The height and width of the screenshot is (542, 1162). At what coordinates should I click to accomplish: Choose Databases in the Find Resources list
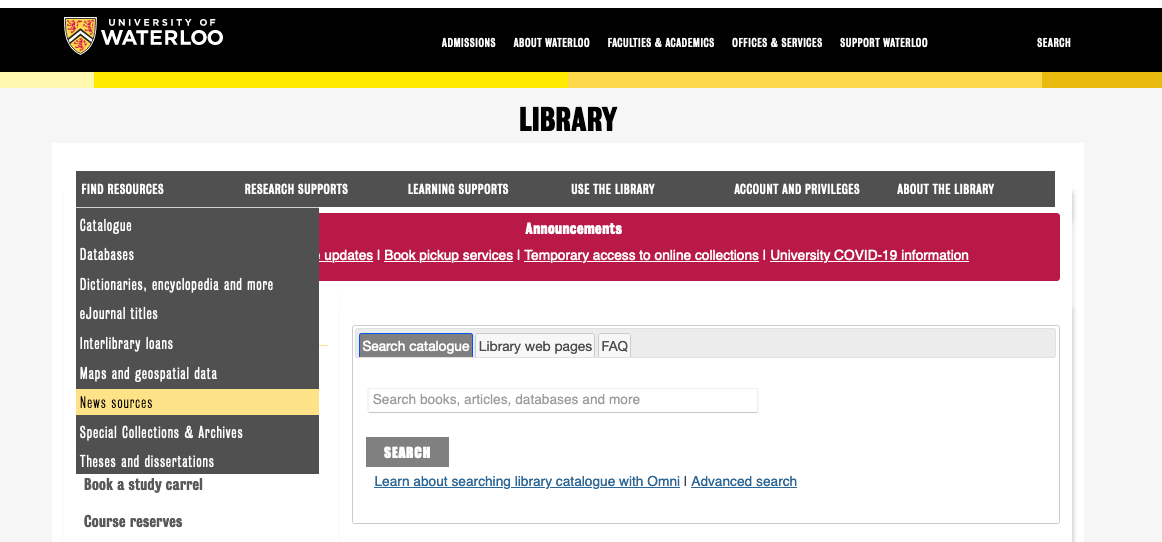click(107, 255)
